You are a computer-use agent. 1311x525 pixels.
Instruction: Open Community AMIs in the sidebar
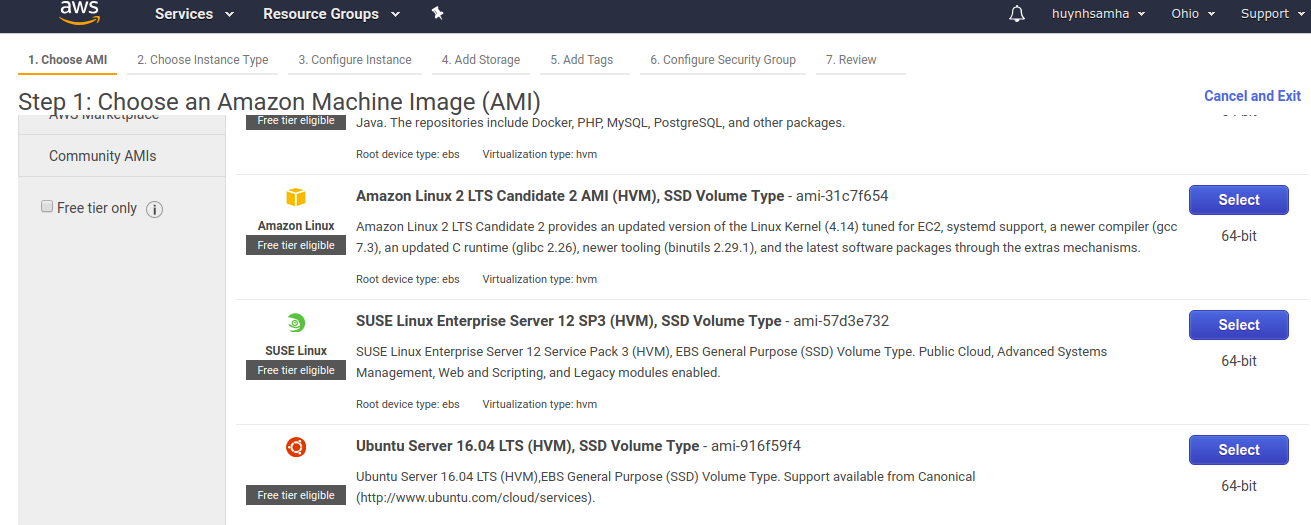103,156
